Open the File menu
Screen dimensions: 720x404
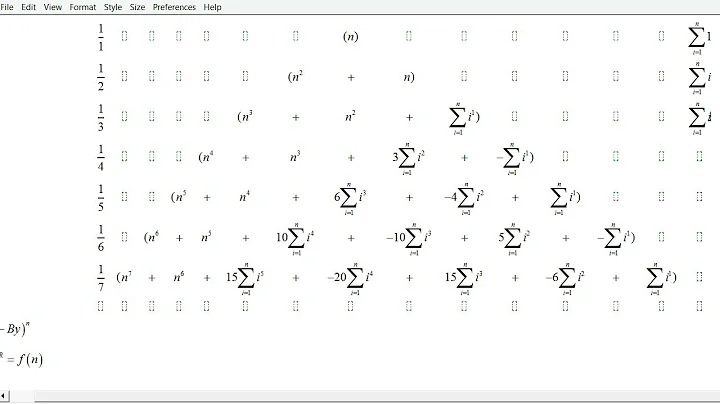coord(7,7)
